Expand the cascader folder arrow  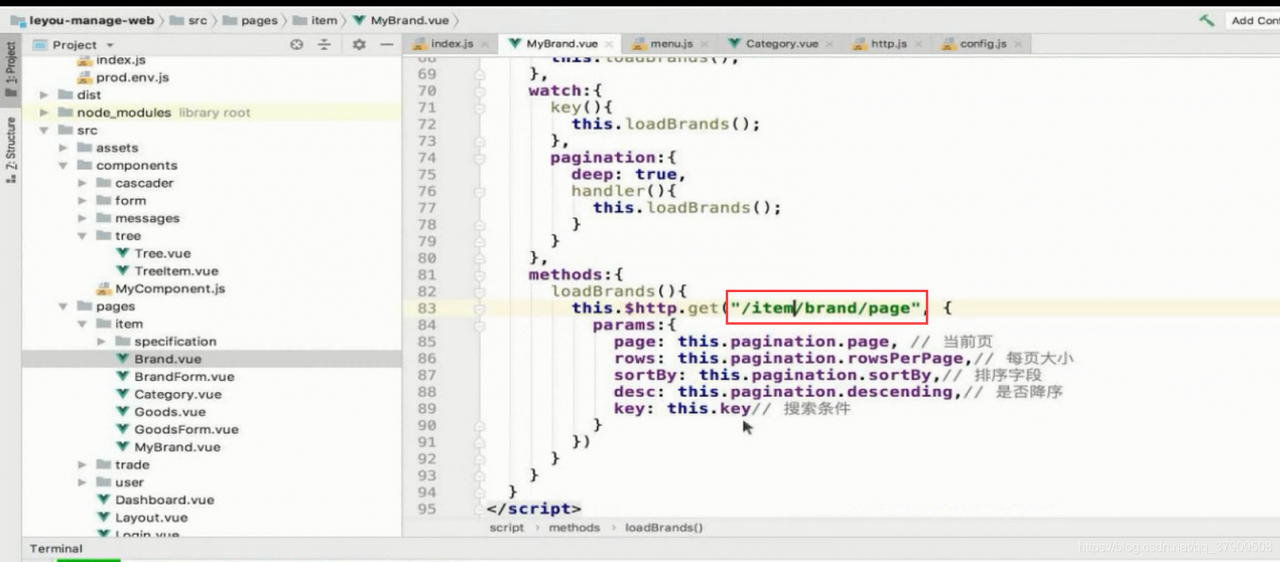(82, 183)
